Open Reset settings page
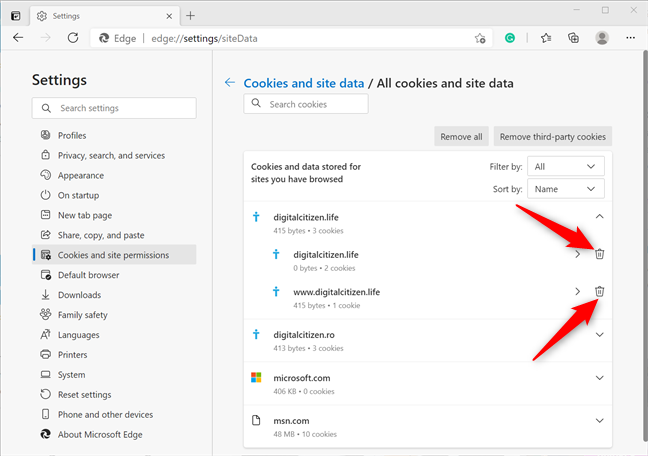The image size is (648, 456). coord(114,394)
